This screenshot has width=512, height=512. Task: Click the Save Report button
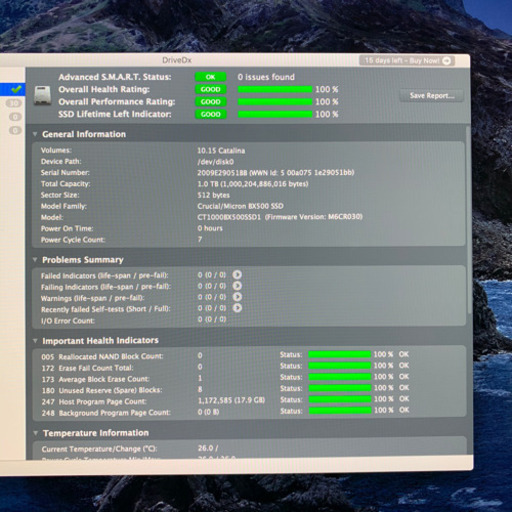(x=432, y=96)
